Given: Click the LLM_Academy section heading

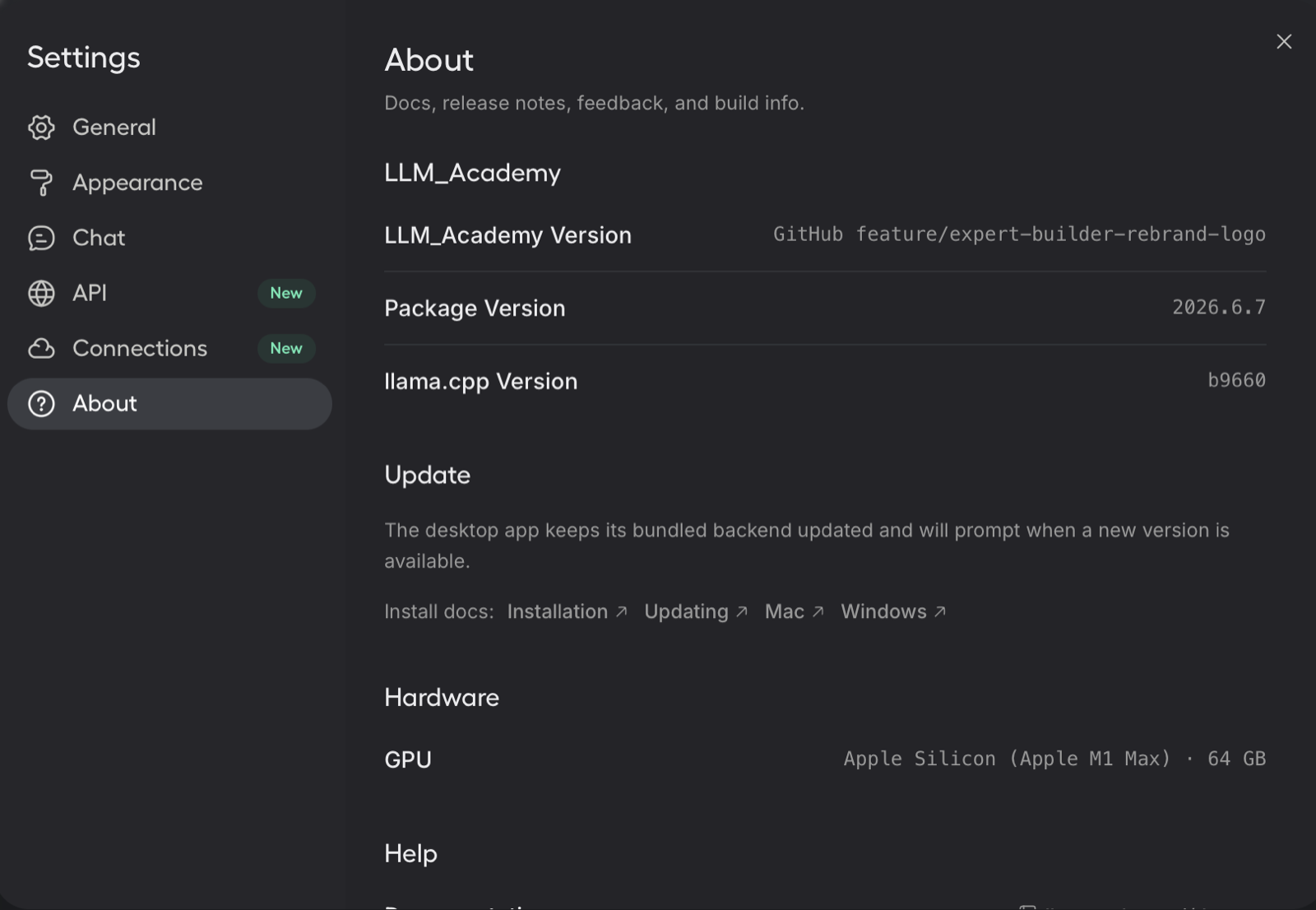Looking at the screenshot, I should pos(472,173).
